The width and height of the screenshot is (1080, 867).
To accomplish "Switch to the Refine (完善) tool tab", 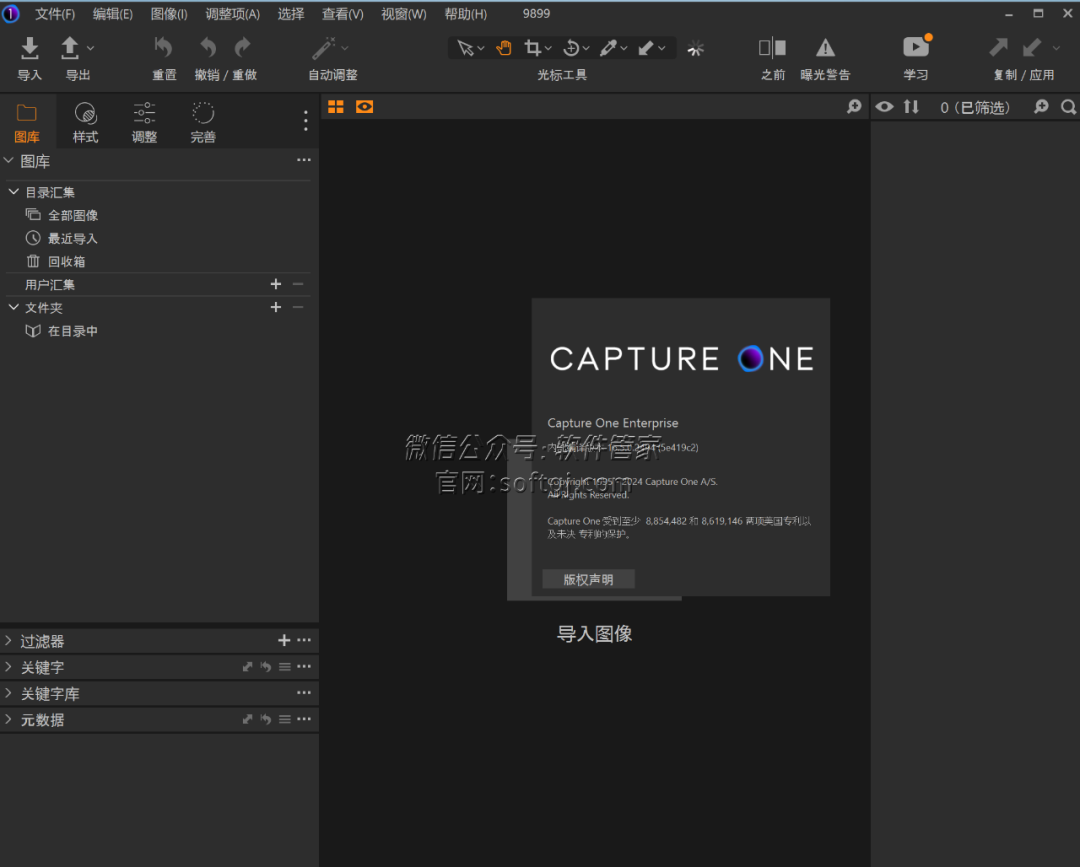I will 203,123.
